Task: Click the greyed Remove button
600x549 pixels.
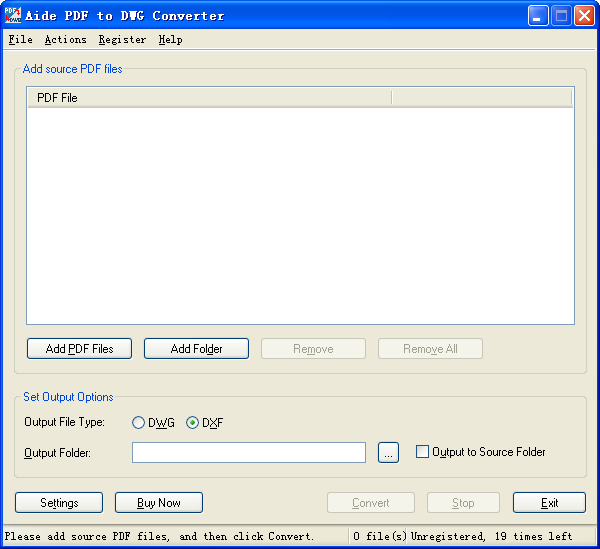Action: (313, 349)
